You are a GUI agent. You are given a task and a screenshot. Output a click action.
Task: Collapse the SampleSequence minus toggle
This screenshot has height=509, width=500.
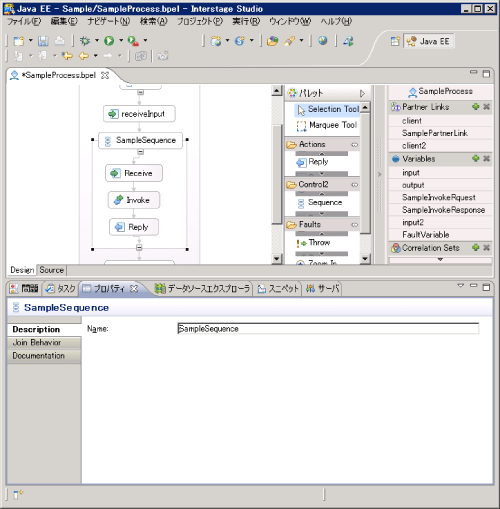pos(141,152)
